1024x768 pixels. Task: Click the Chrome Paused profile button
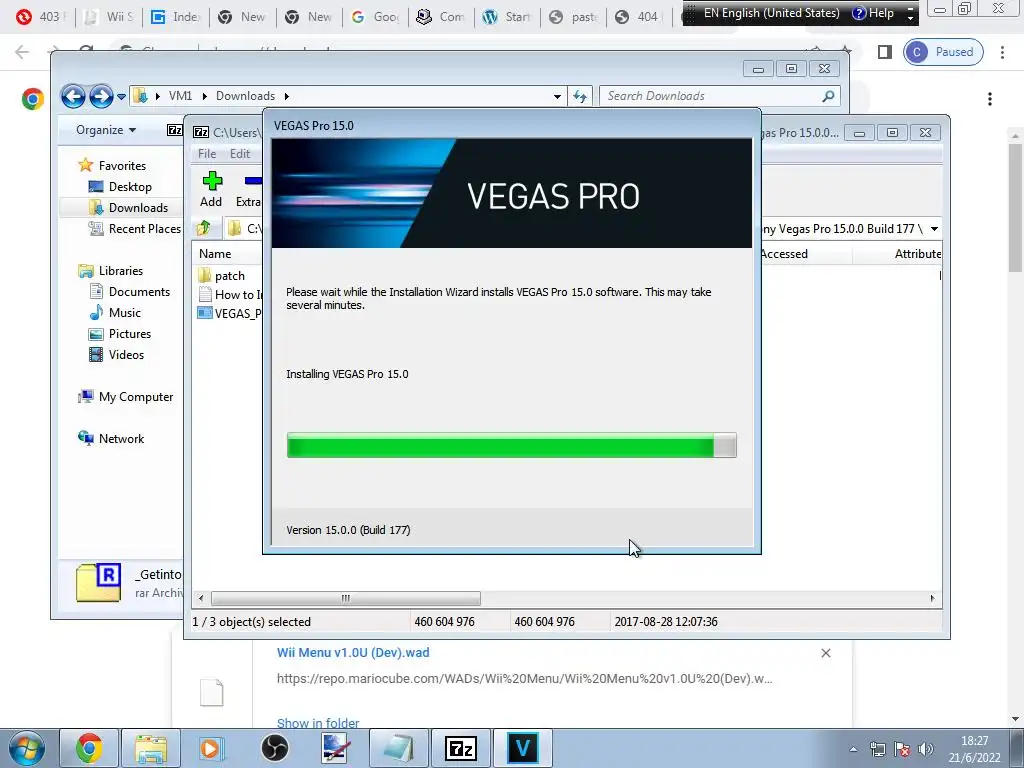(x=943, y=52)
